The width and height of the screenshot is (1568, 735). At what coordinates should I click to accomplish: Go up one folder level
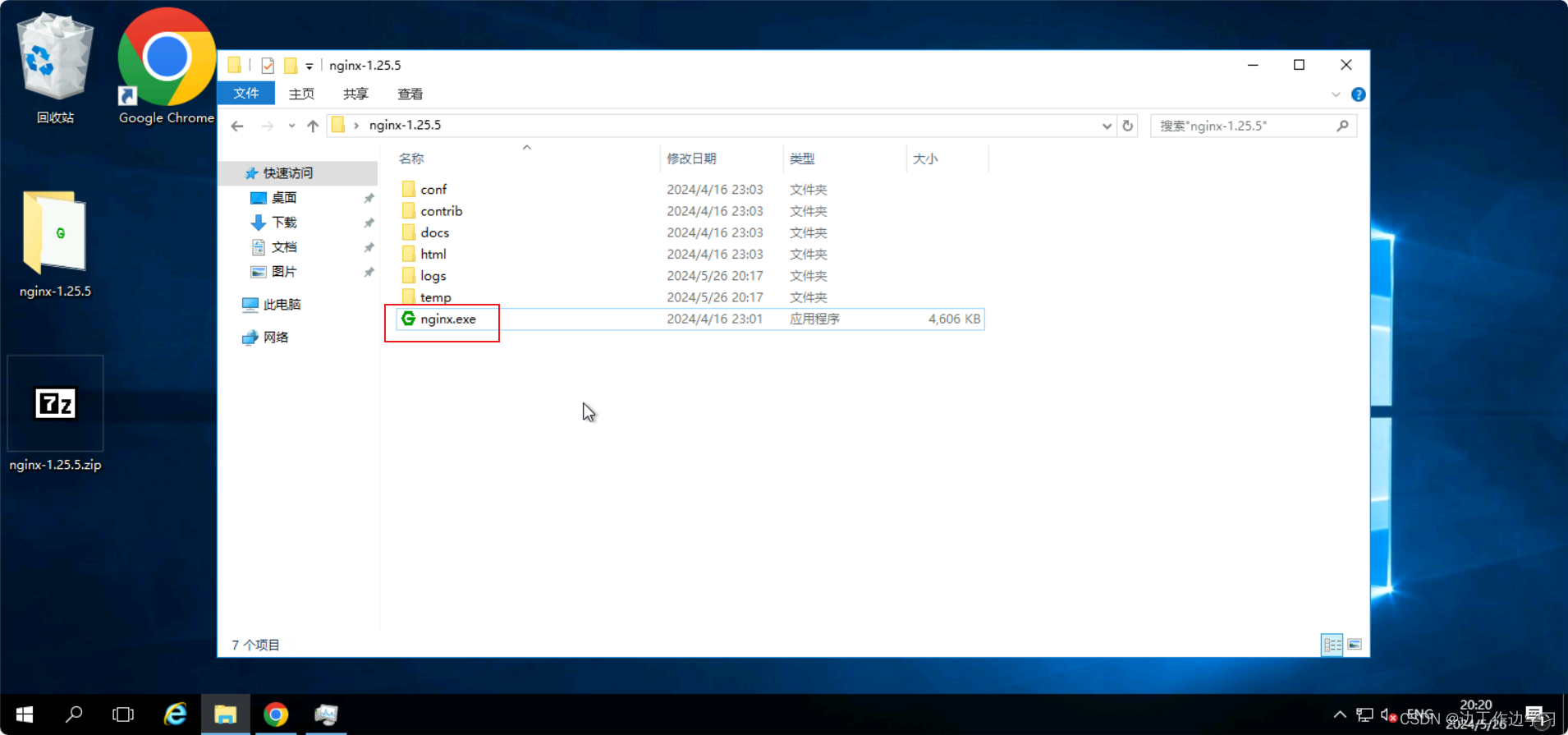[x=313, y=126]
